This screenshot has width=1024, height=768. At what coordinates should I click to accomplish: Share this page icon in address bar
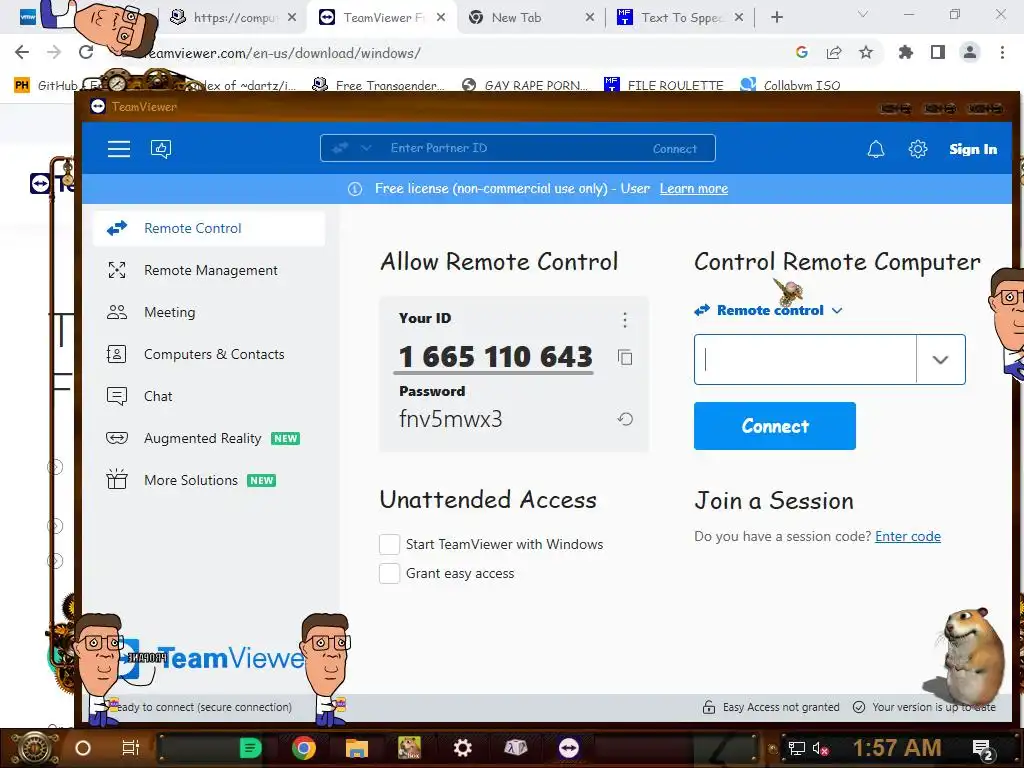pos(834,52)
